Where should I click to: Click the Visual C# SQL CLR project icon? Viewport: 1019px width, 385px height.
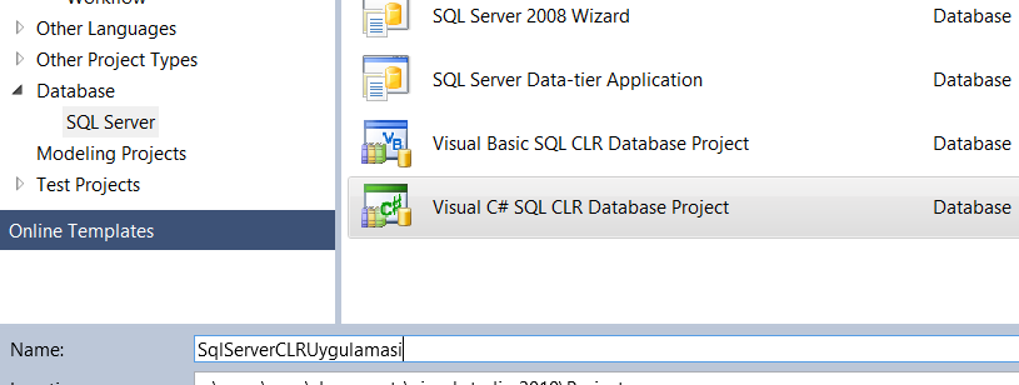[387, 207]
